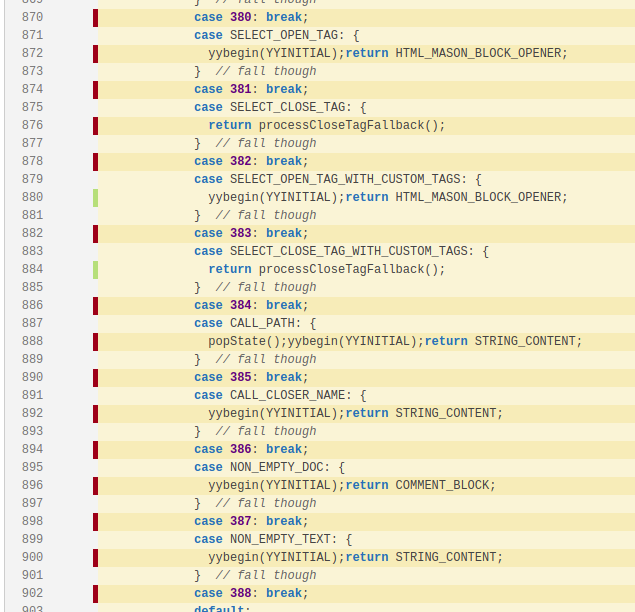Click 'case SELECT_CLOSE_TAG: {' code line
The width and height of the screenshot is (635, 612).
click(280, 107)
